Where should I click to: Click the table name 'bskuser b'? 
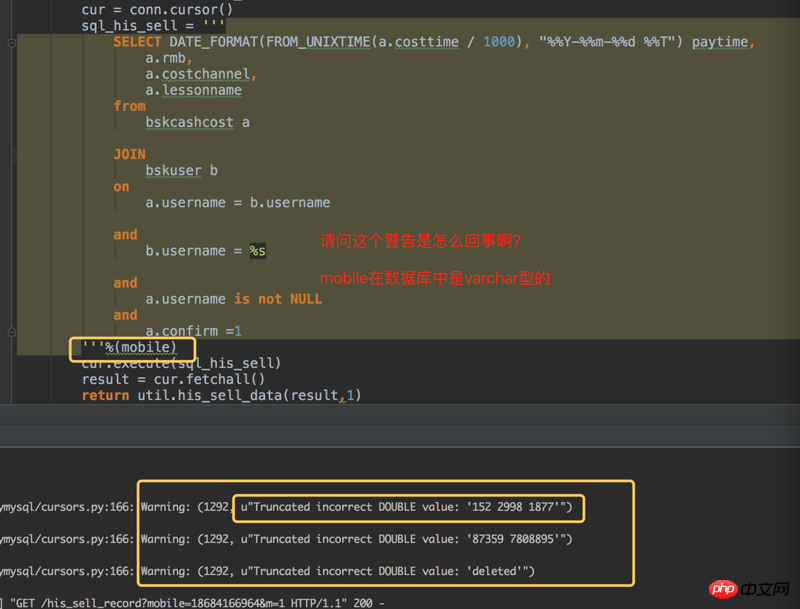(182, 170)
